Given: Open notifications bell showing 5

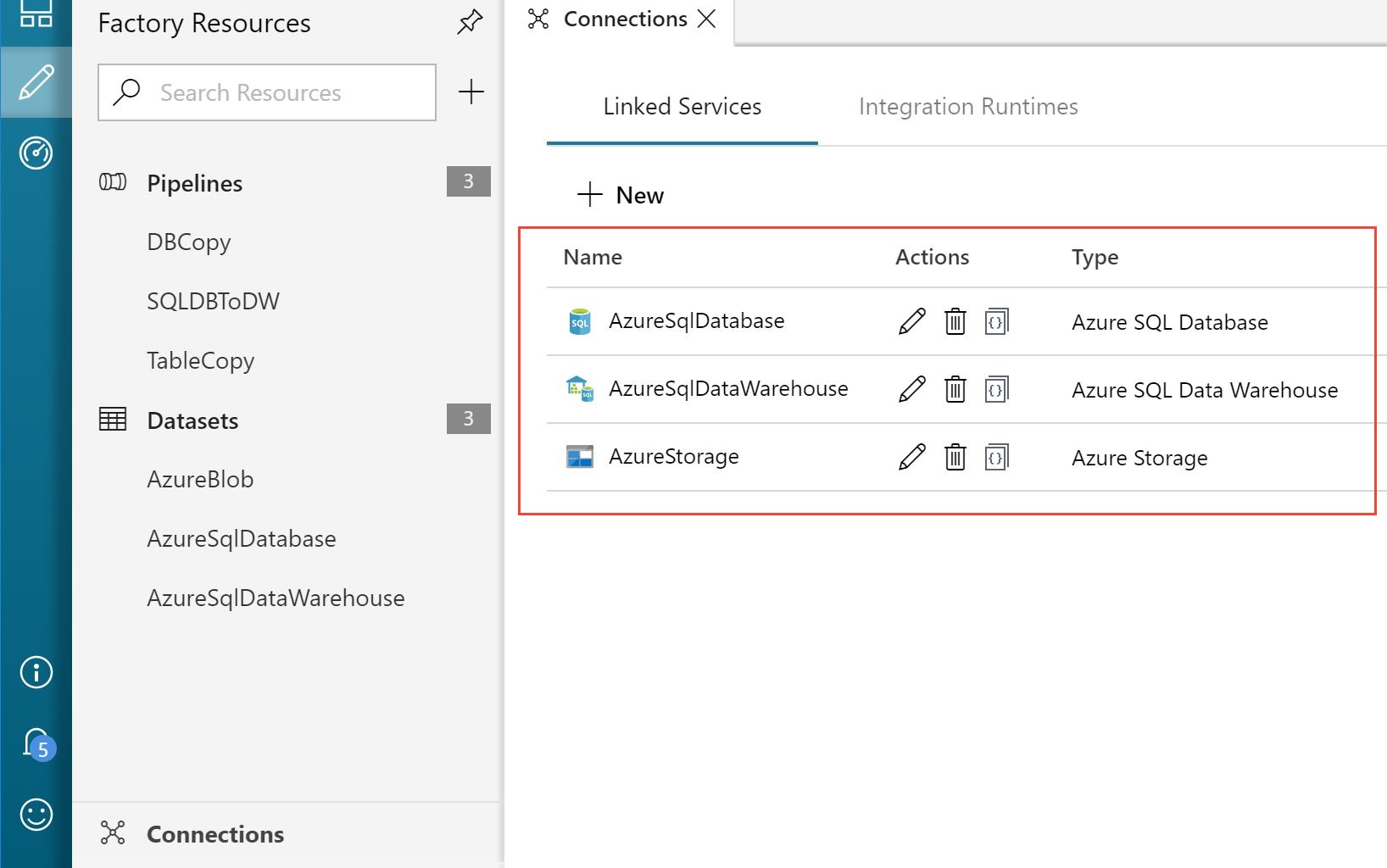Looking at the screenshot, I should [x=38, y=744].
